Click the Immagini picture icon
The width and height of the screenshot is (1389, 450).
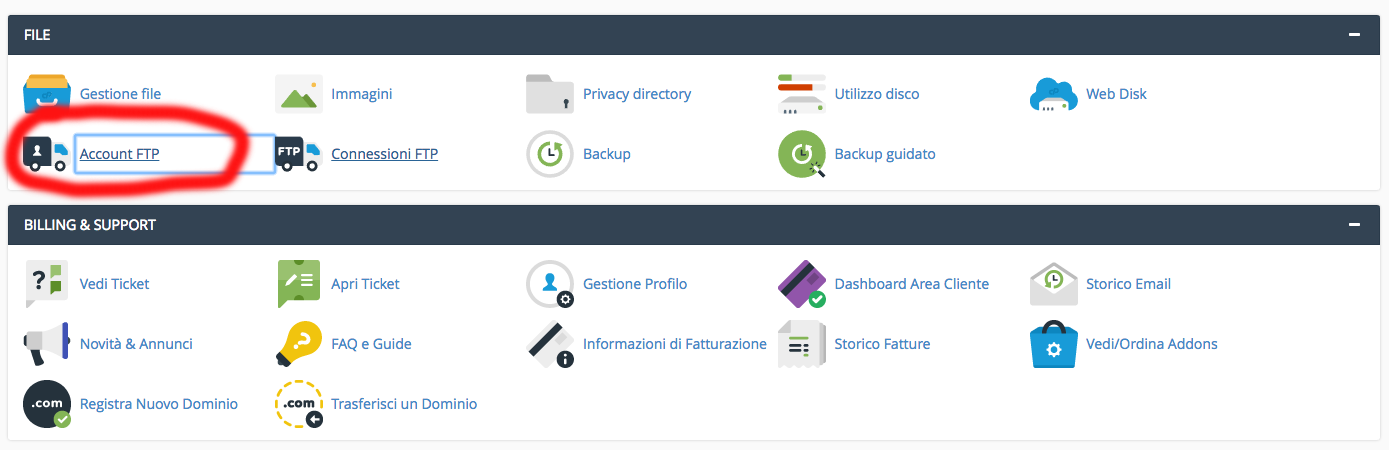pyautogui.click(x=299, y=94)
